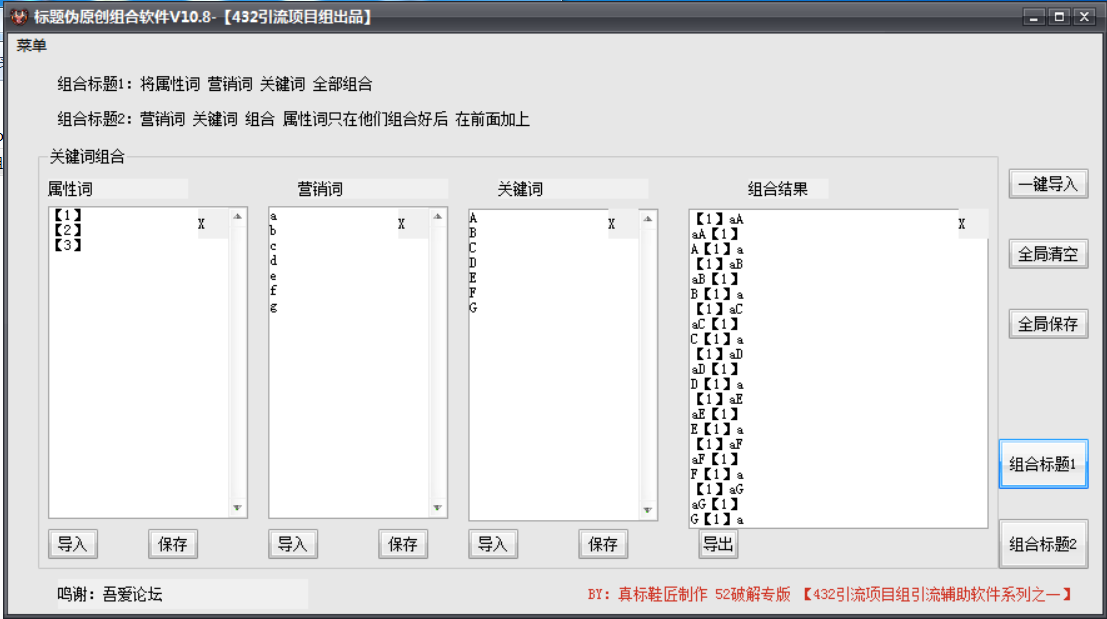1107x619 pixels.
Task: Click result line 【1】aA
Action: coord(718,219)
